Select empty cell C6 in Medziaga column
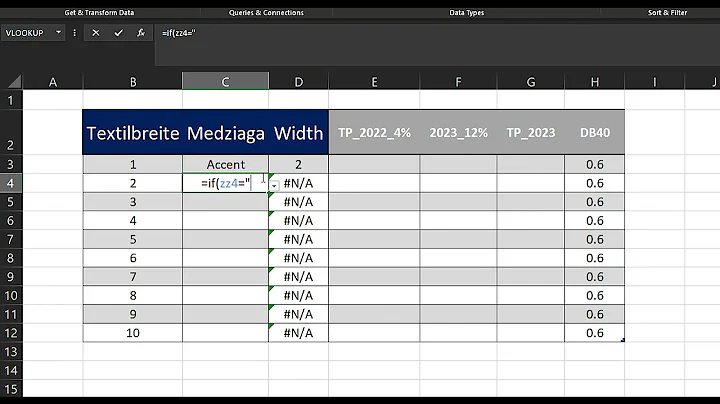This screenshot has width=720, height=404. pyautogui.click(x=225, y=220)
